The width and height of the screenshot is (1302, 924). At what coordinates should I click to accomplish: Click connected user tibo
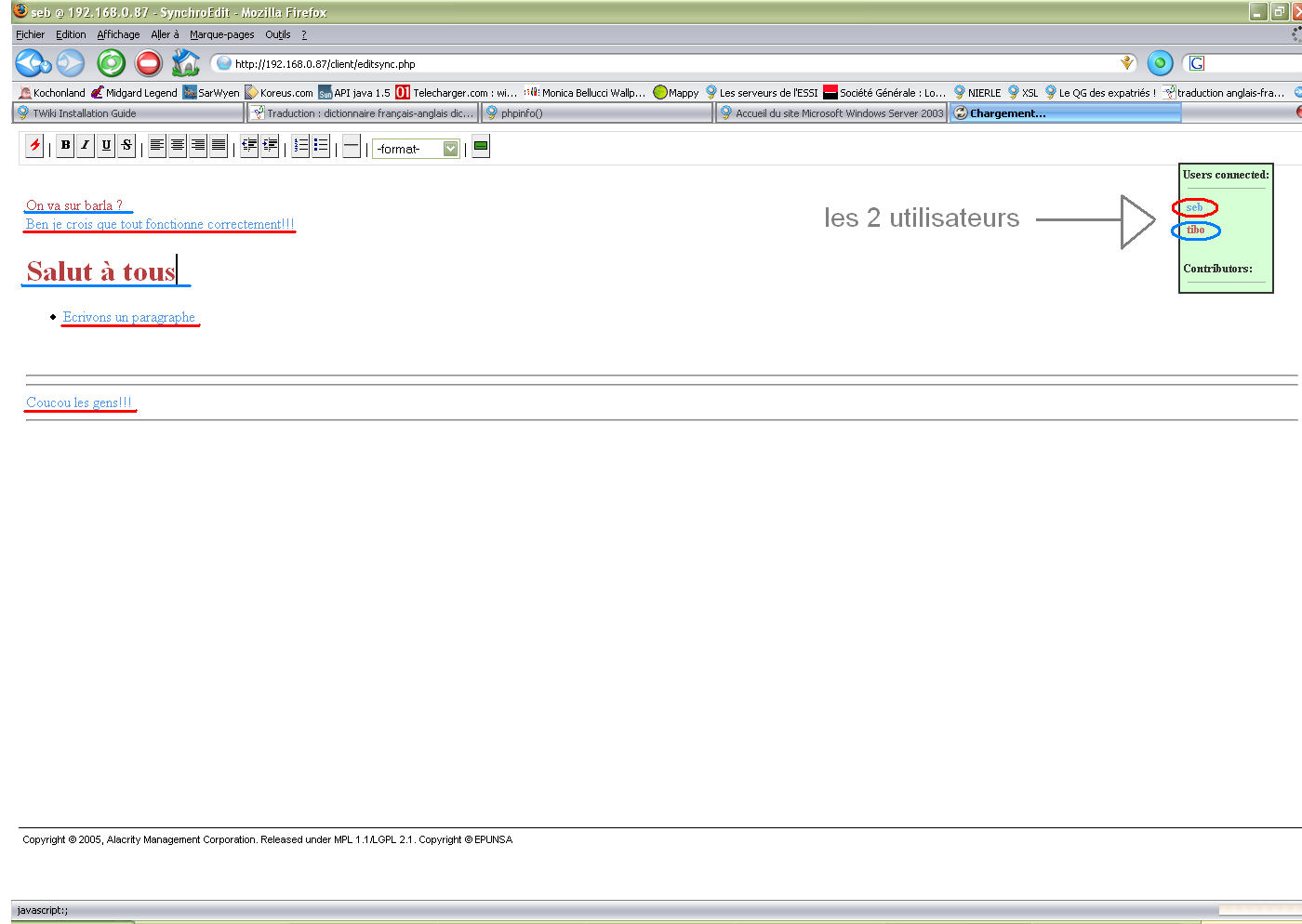point(1196,230)
